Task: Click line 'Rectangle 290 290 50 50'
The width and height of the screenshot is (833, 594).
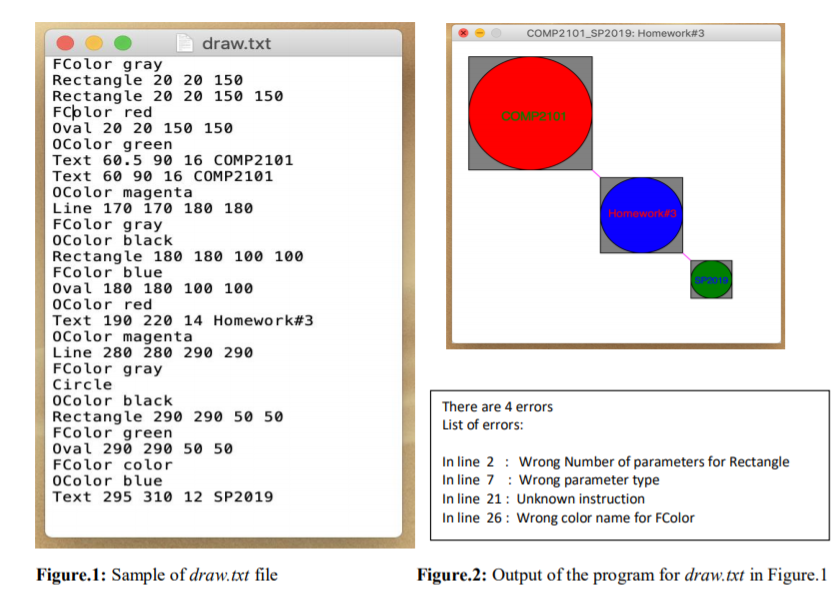Action: pyautogui.click(x=168, y=417)
